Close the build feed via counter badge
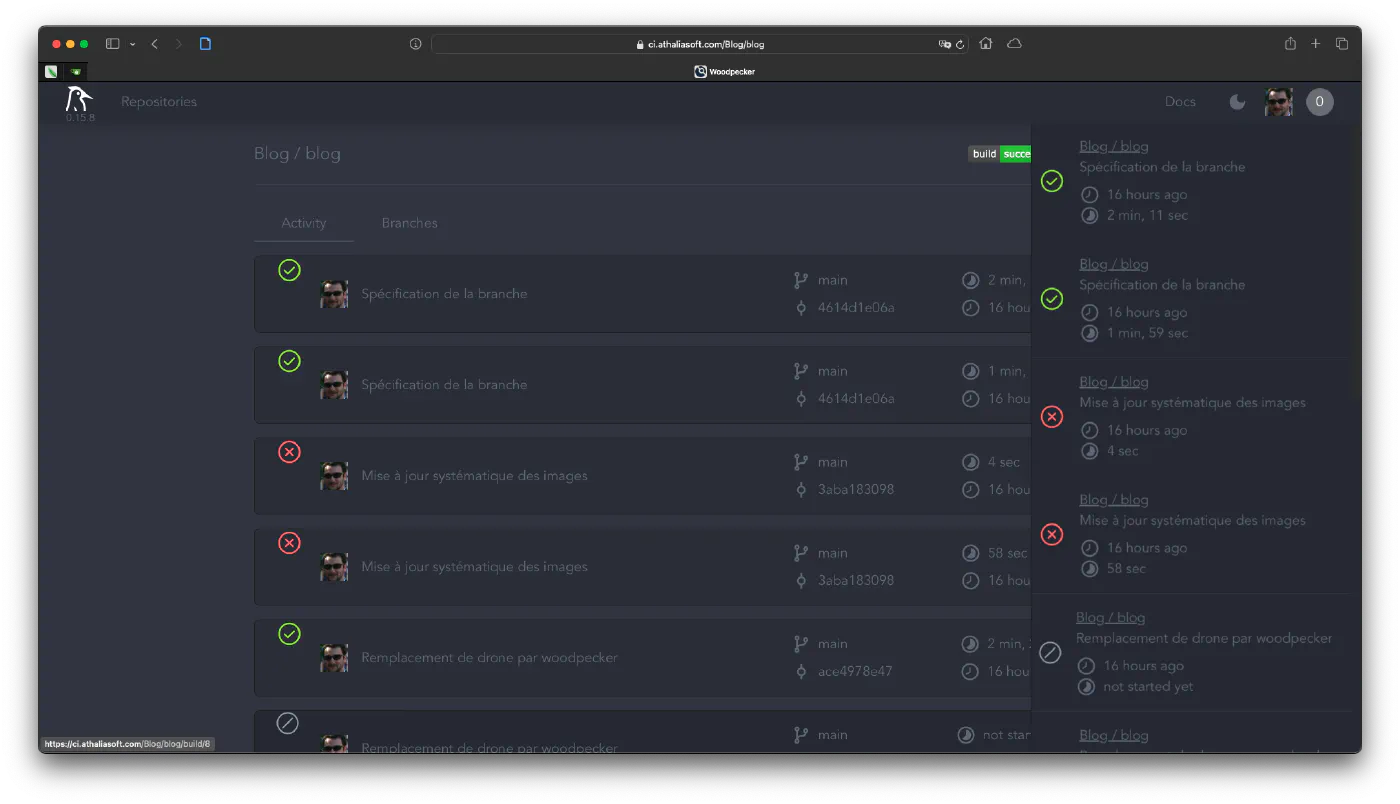 pyautogui.click(x=1319, y=101)
